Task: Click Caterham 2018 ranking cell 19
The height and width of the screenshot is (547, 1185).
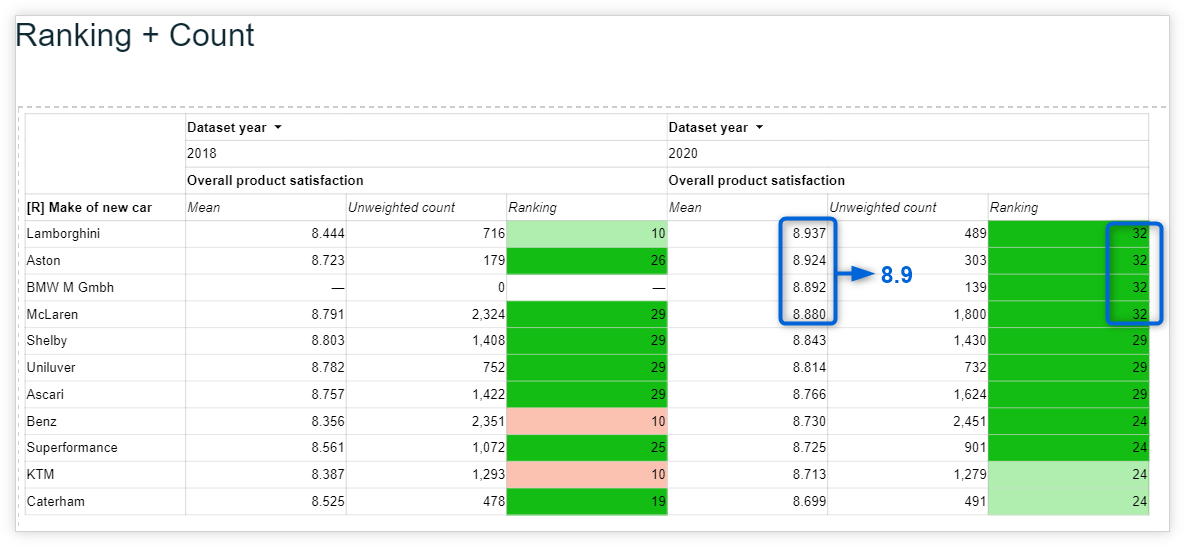Action: click(586, 501)
